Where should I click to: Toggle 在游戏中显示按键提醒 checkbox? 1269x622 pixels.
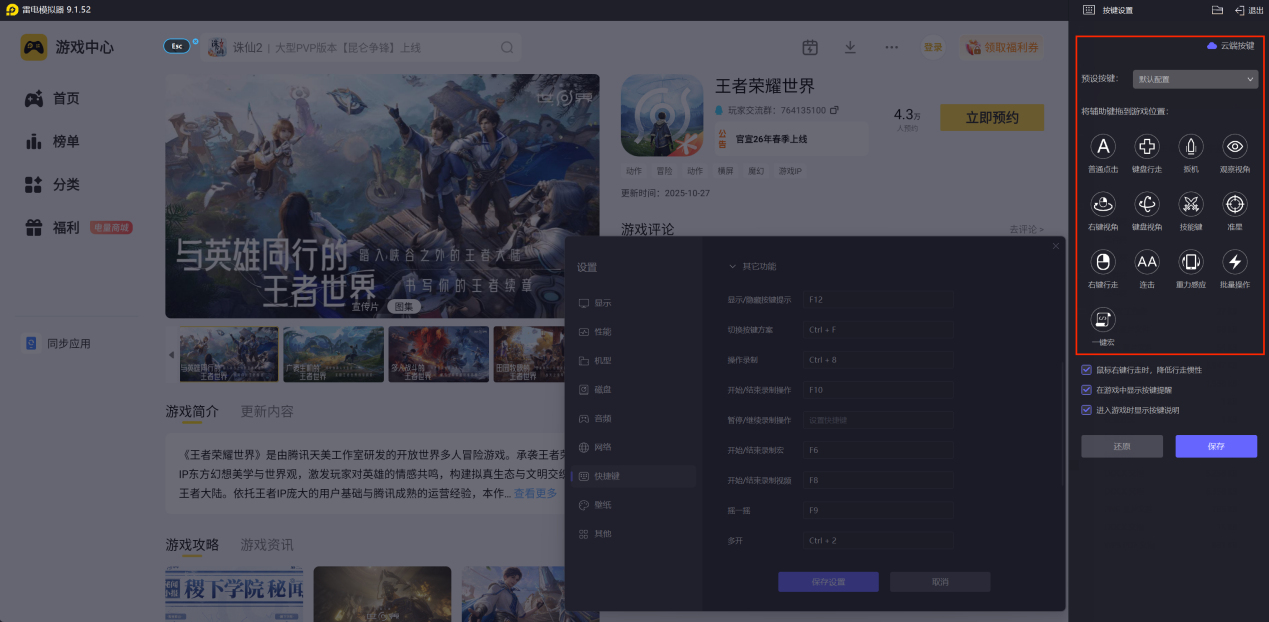[1087, 390]
